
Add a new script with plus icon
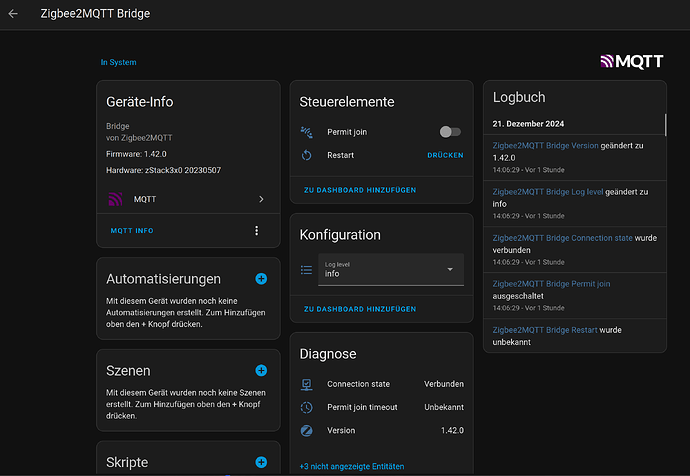(261, 462)
